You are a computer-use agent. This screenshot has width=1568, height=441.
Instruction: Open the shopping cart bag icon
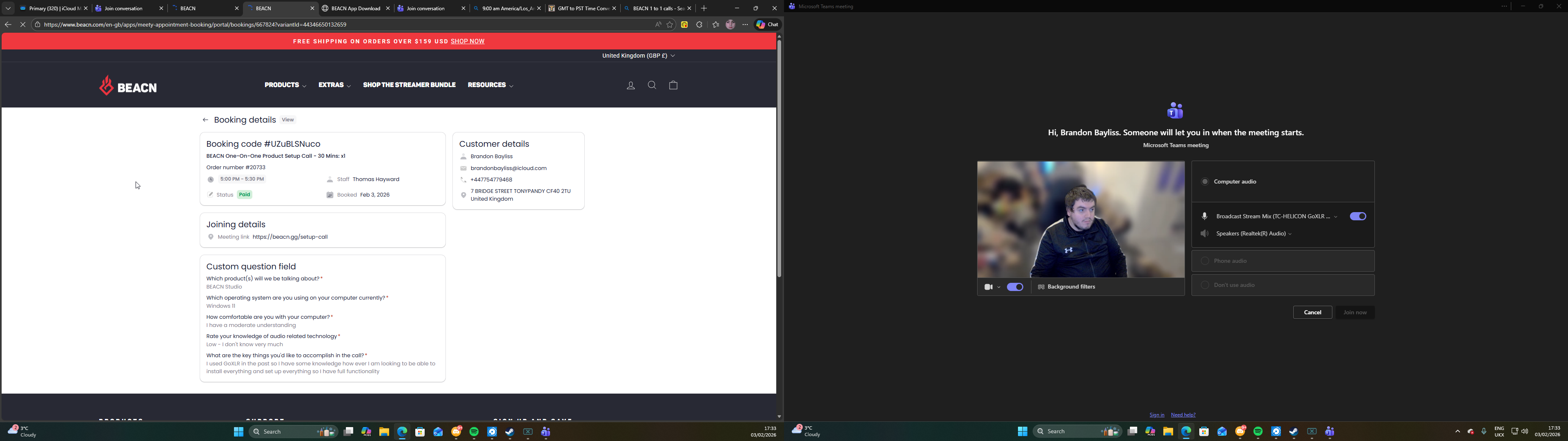click(x=673, y=85)
